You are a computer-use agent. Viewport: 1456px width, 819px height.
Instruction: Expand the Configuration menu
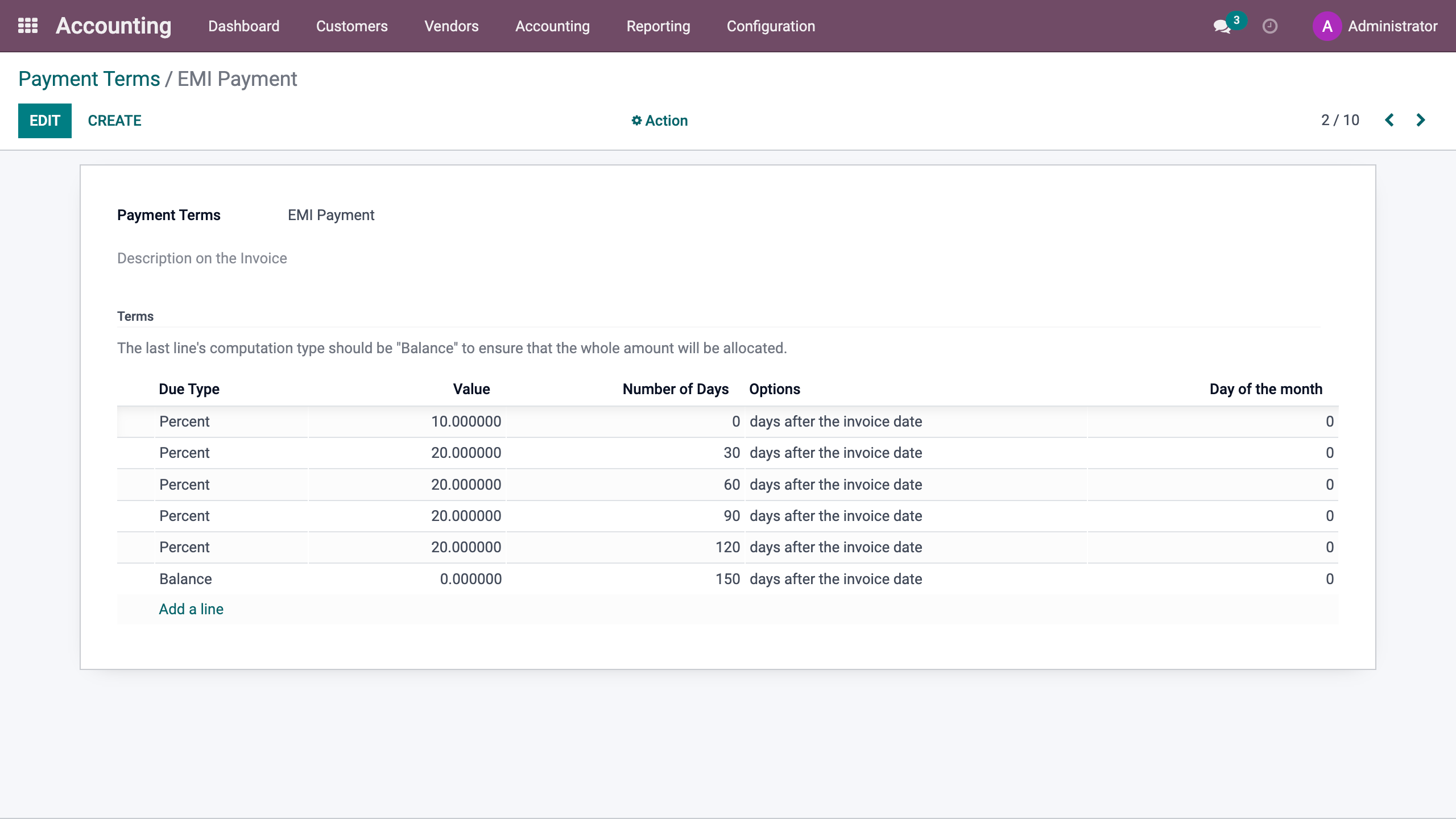771,26
